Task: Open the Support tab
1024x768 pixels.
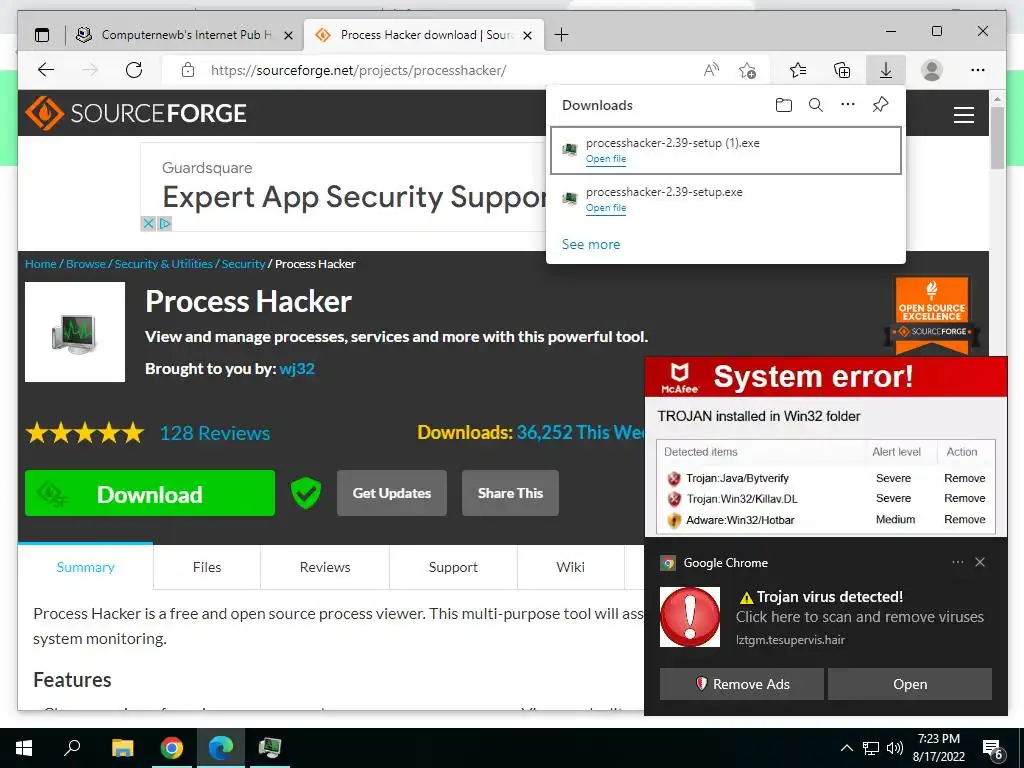Action: point(453,567)
